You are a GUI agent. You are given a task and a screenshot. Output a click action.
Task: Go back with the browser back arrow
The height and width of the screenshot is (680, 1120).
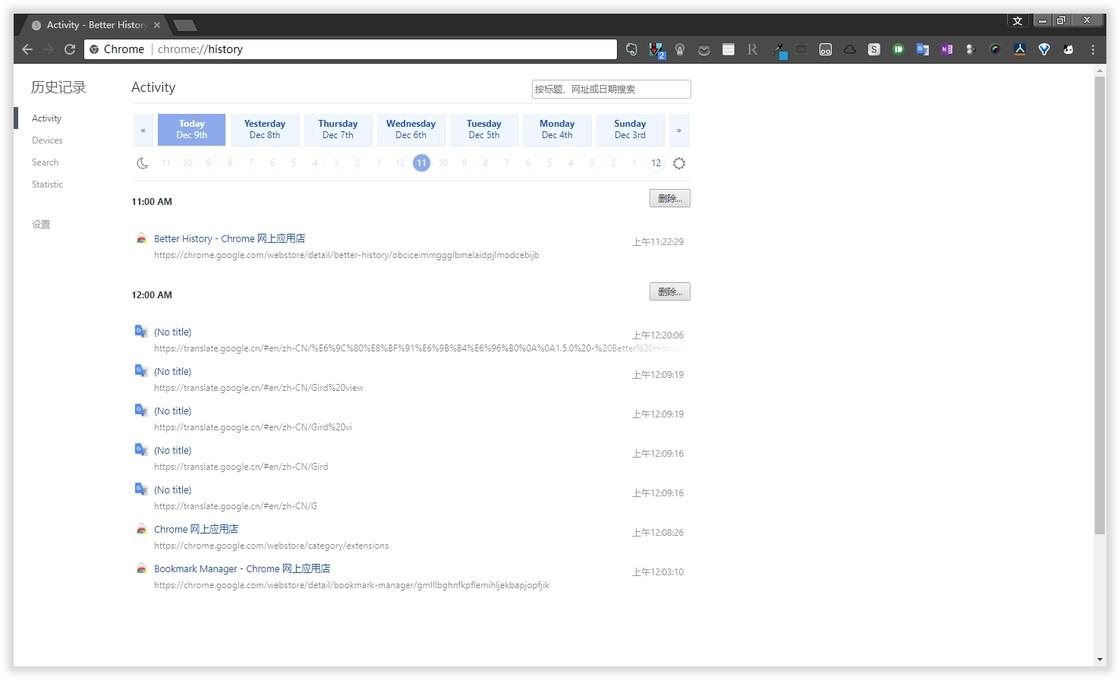[x=27, y=49]
